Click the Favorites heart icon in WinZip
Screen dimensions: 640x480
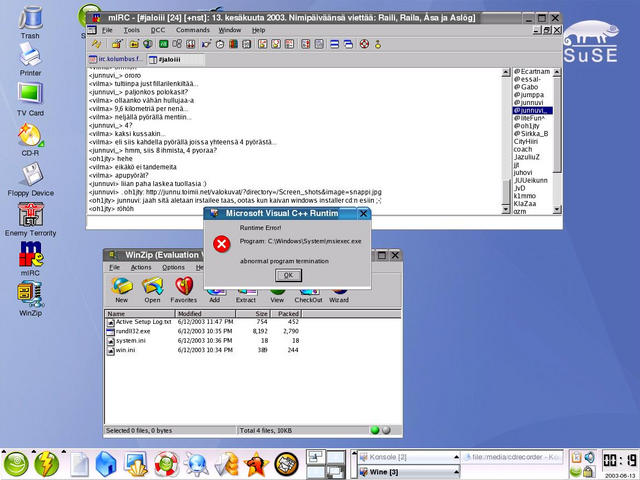(184, 290)
